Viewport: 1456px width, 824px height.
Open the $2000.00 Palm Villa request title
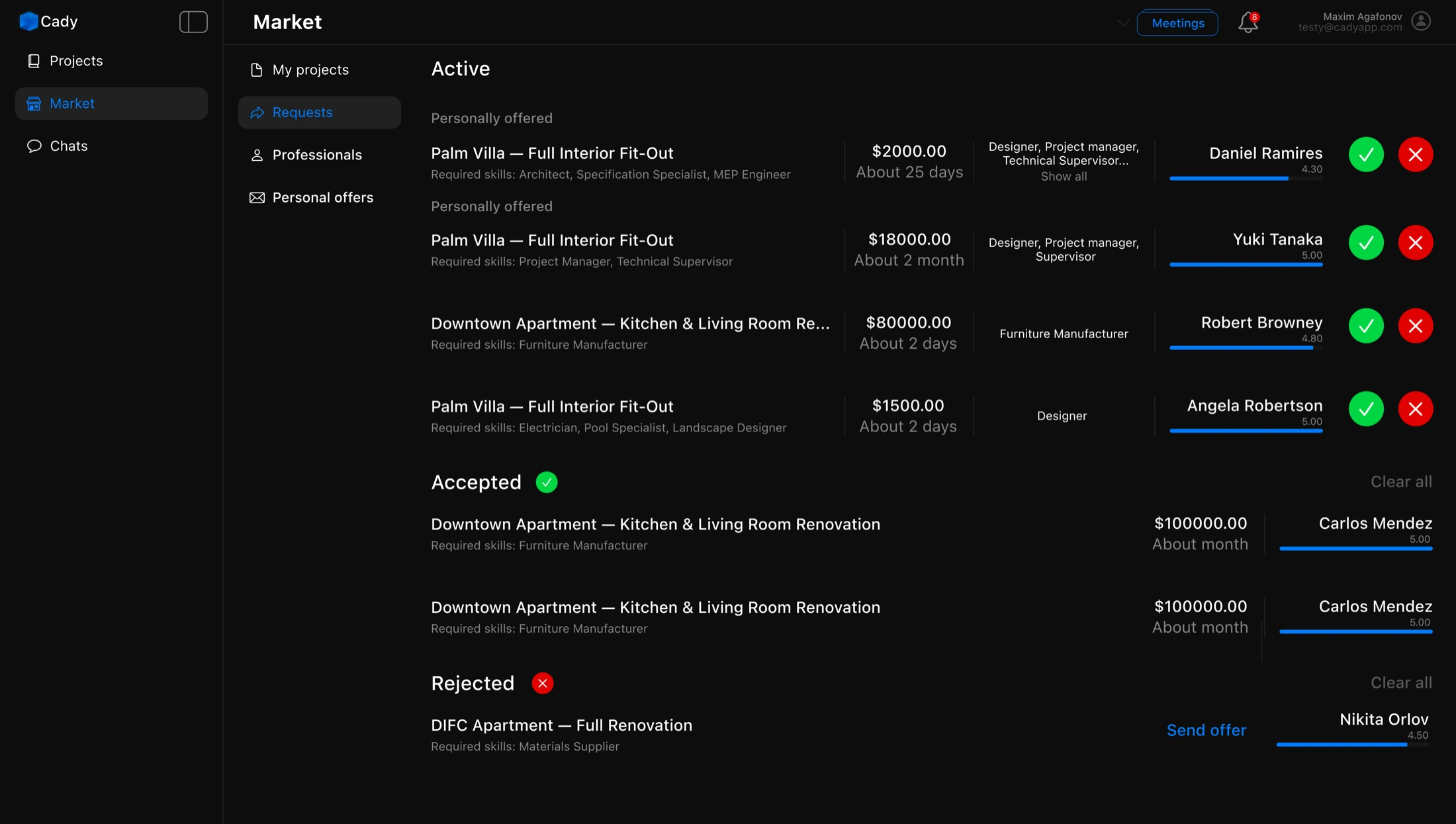[552, 153]
